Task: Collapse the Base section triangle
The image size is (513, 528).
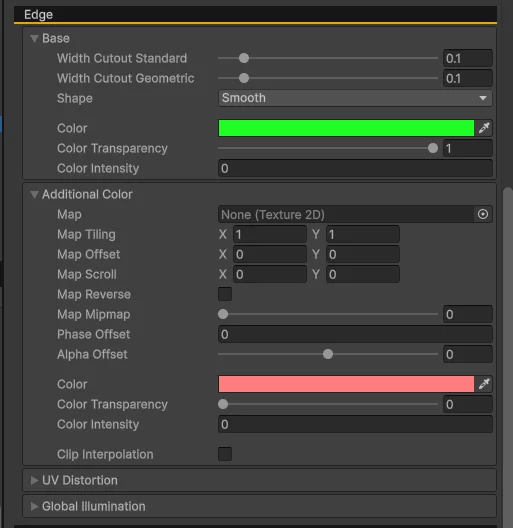Action: 34,38
